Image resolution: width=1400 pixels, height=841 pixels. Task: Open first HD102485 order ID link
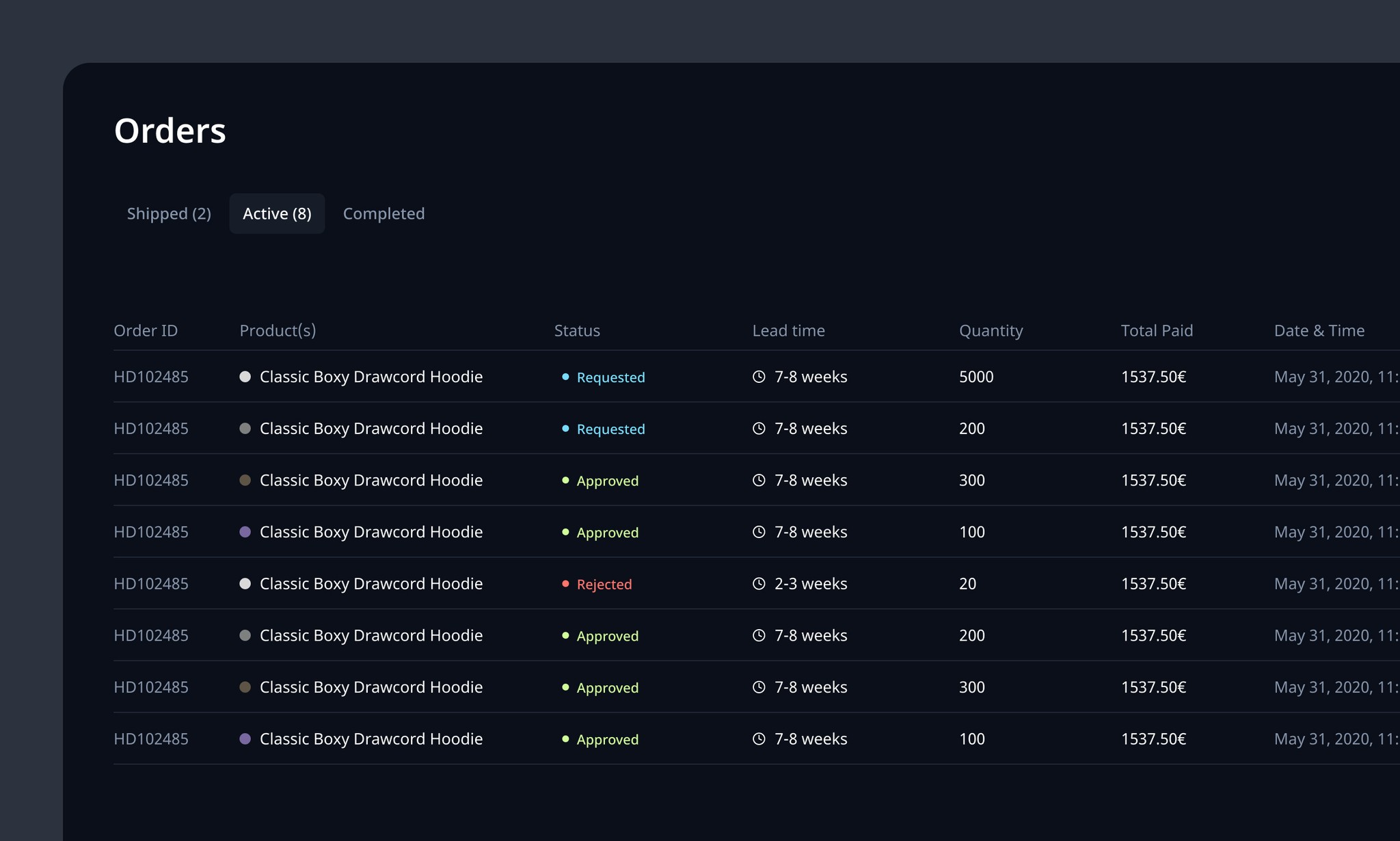pyautogui.click(x=151, y=377)
